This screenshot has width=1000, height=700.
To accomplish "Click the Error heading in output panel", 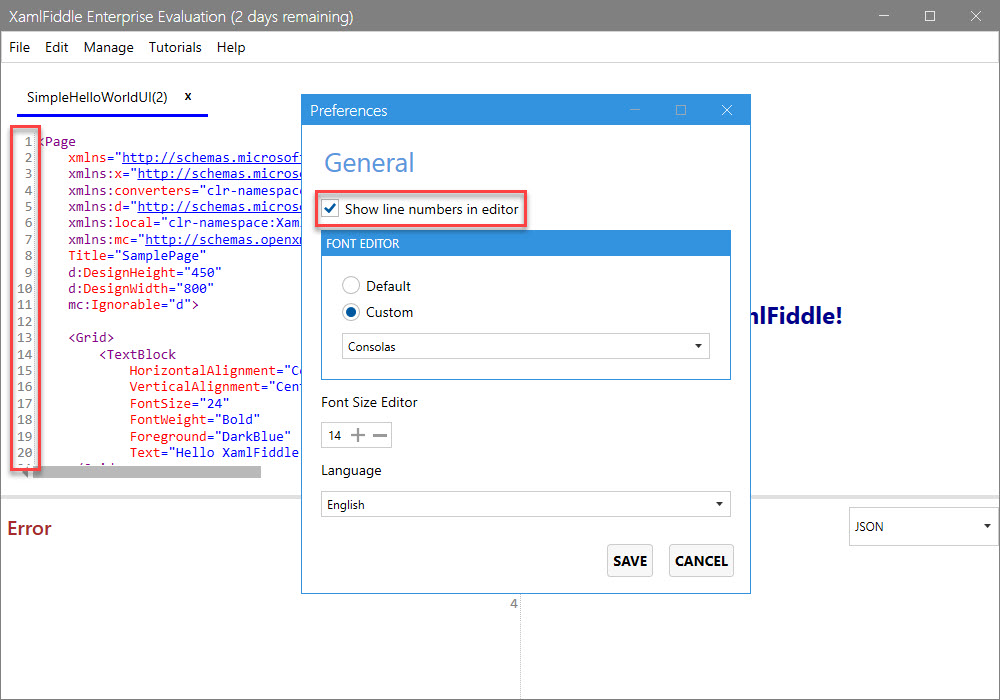I will (29, 528).
